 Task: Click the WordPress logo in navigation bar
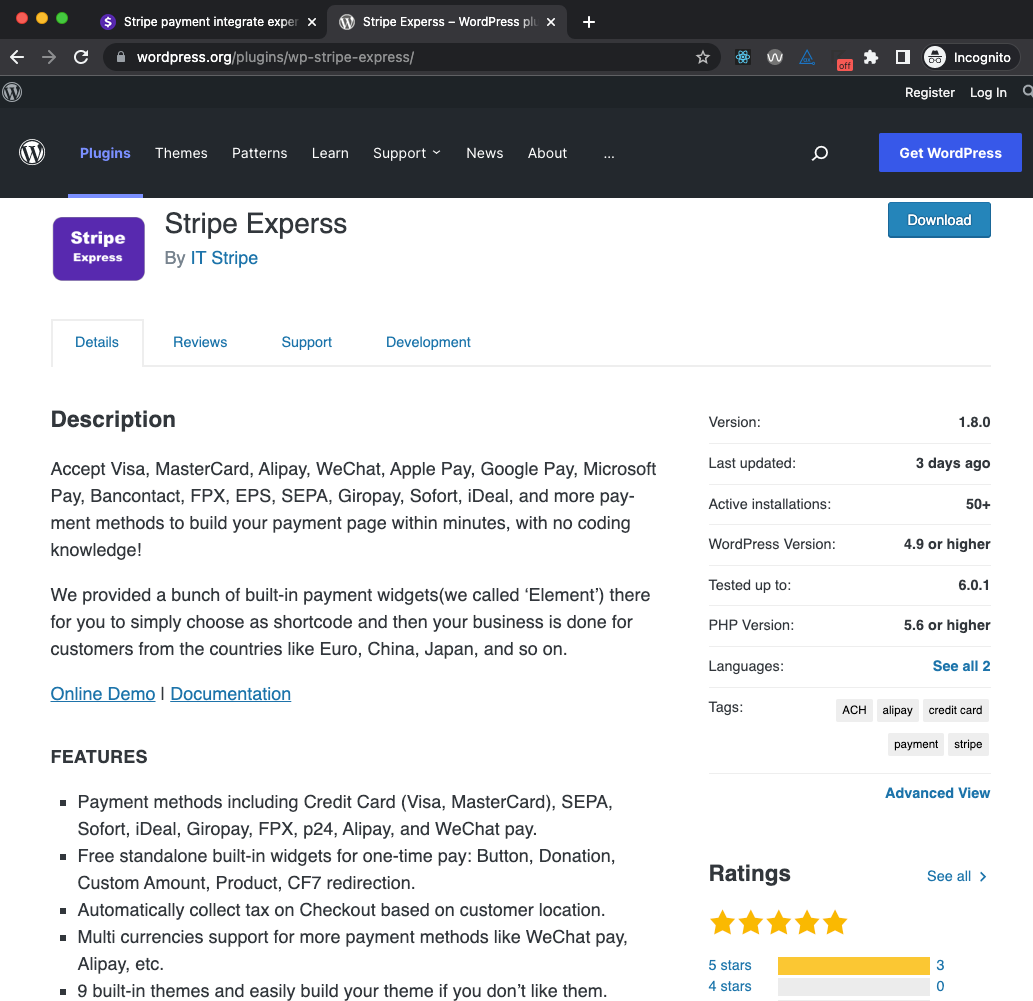pyautogui.click(x=32, y=153)
